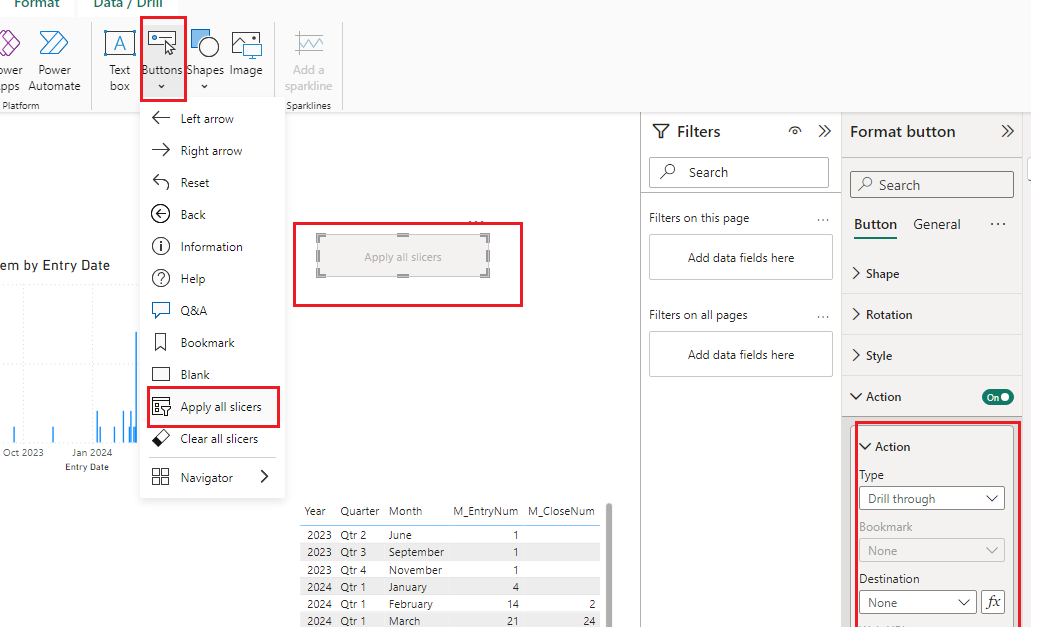Open the Bookmark None dropdown

tap(931, 550)
